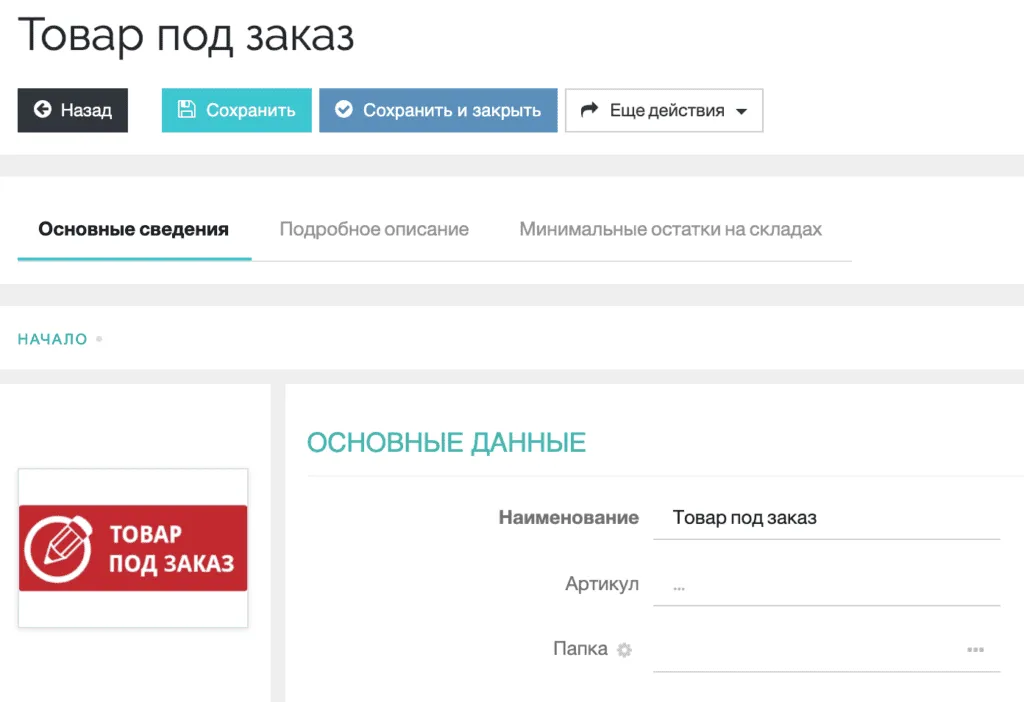Click the Наименование field label
The height and width of the screenshot is (702, 1024).
click(x=569, y=518)
